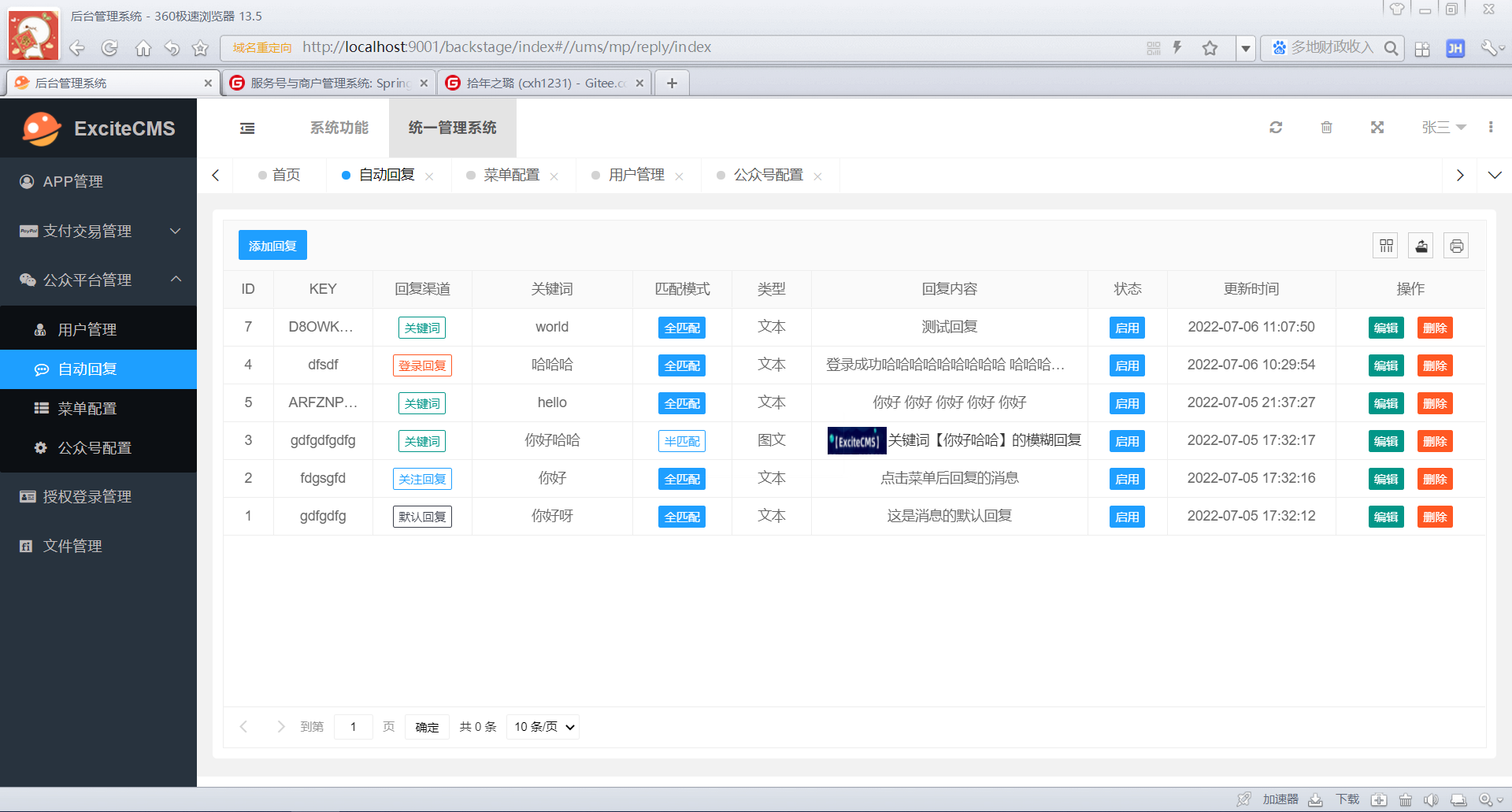Open the browser extensions grid icon

point(1422,49)
